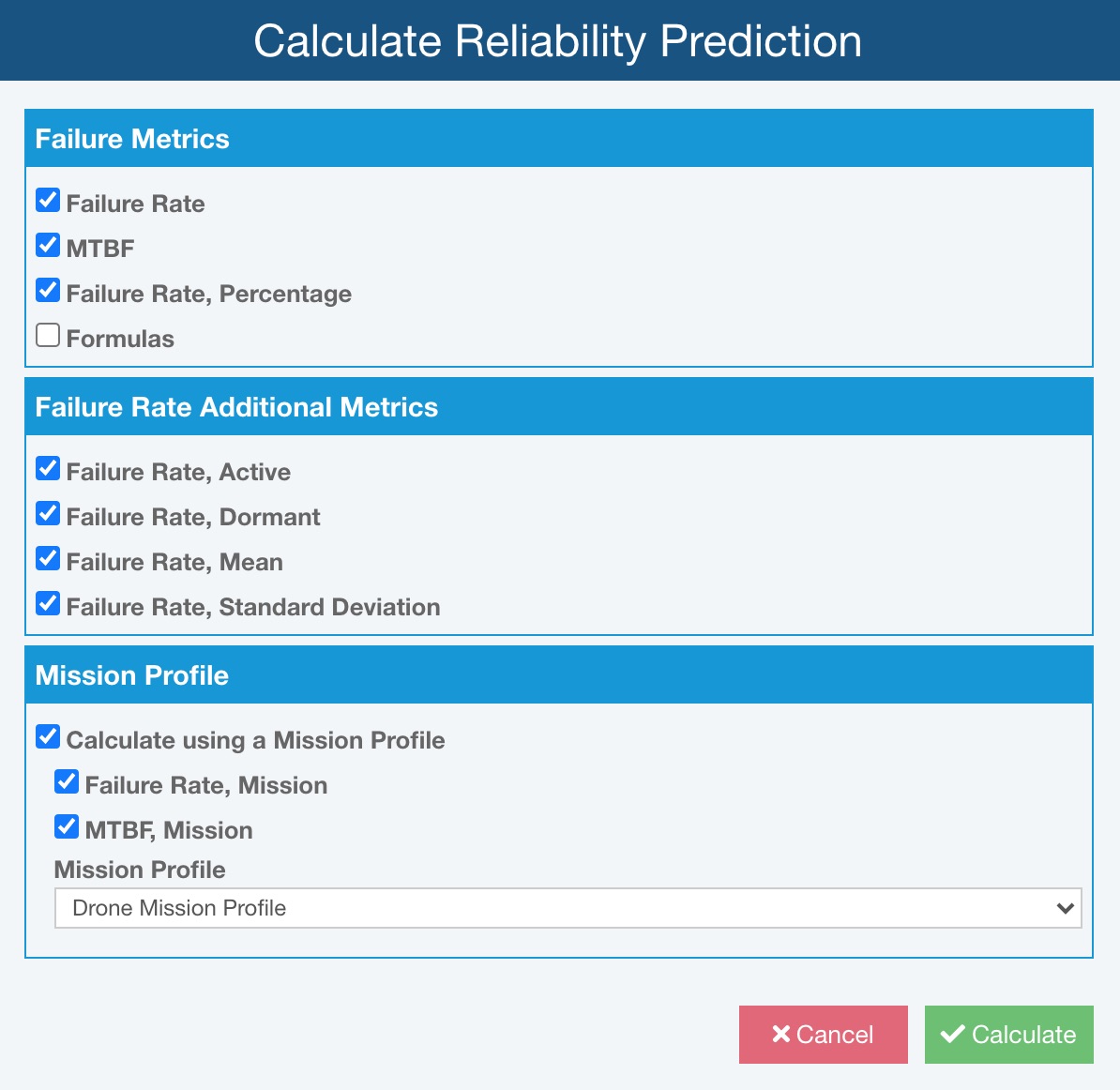Enable the Formulas checkbox
1120x1090 pixels.
(47, 334)
